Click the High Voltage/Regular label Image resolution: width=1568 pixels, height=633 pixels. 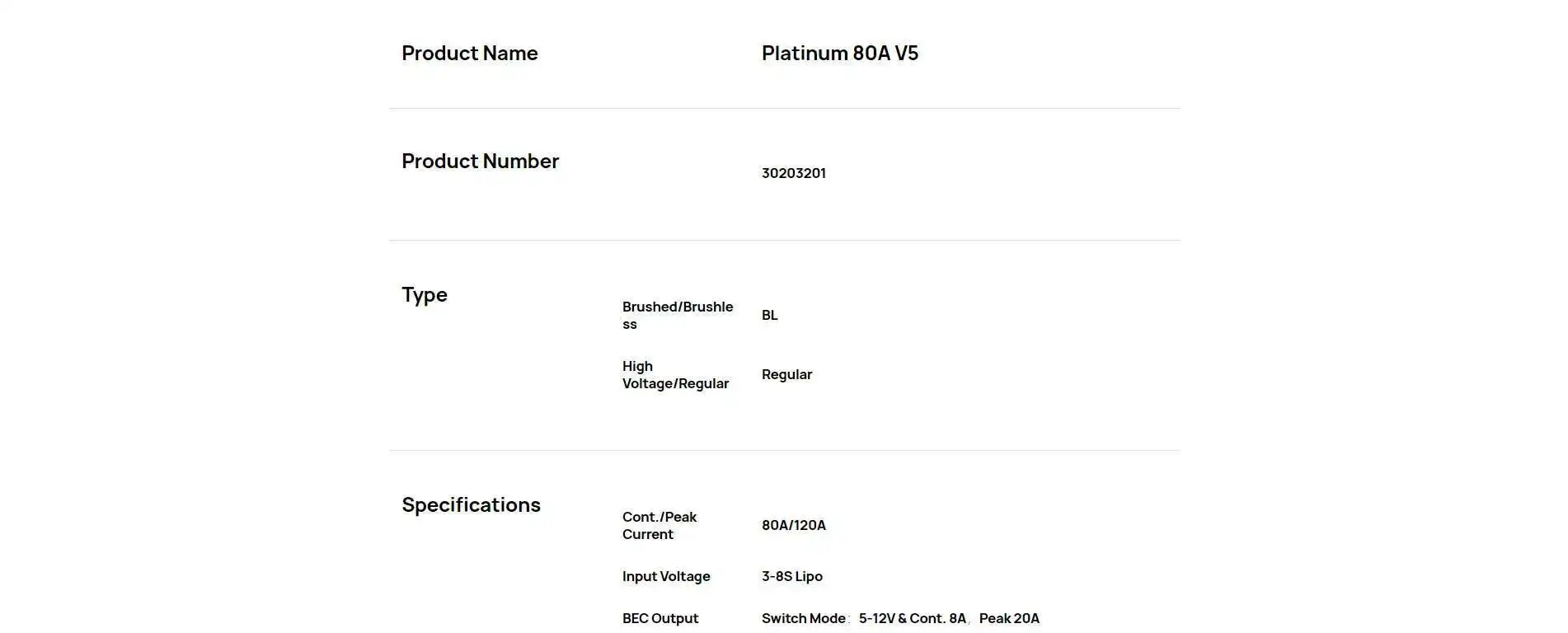[x=674, y=374]
